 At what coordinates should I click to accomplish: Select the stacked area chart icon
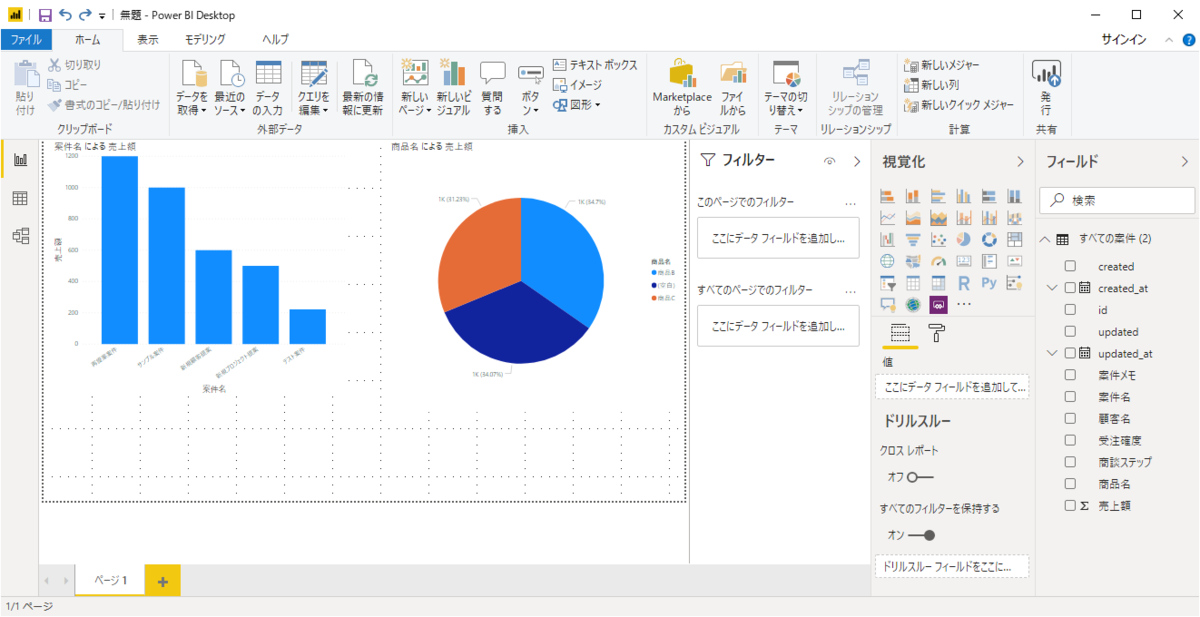(939, 217)
